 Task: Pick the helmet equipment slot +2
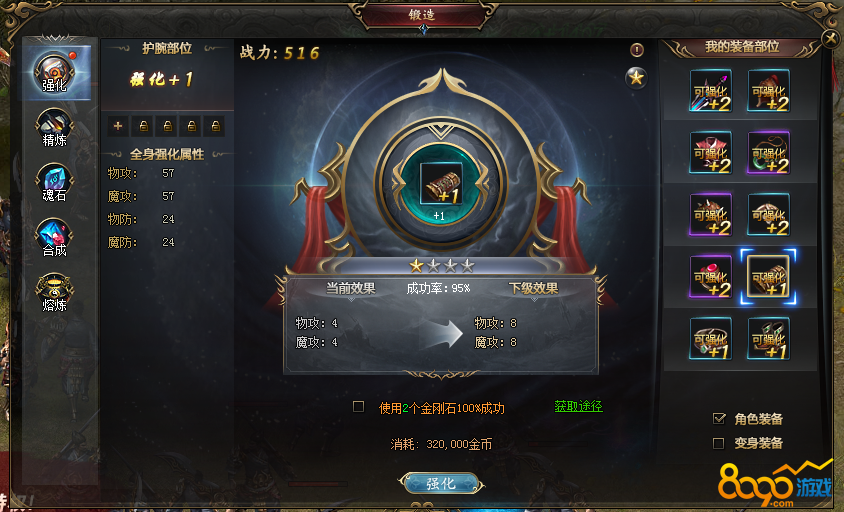(x=768, y=90)
